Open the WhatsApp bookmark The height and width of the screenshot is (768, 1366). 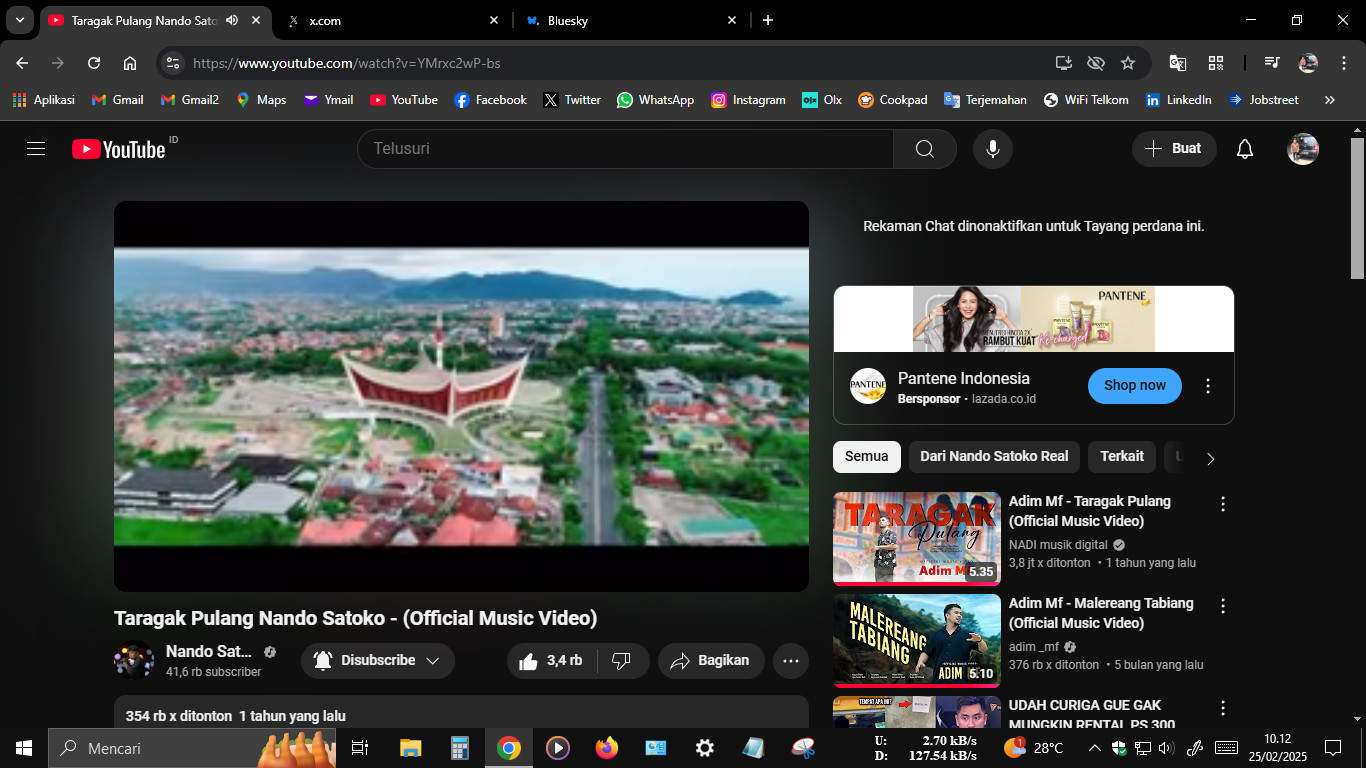pyautogui.click(x=655, y=100)
